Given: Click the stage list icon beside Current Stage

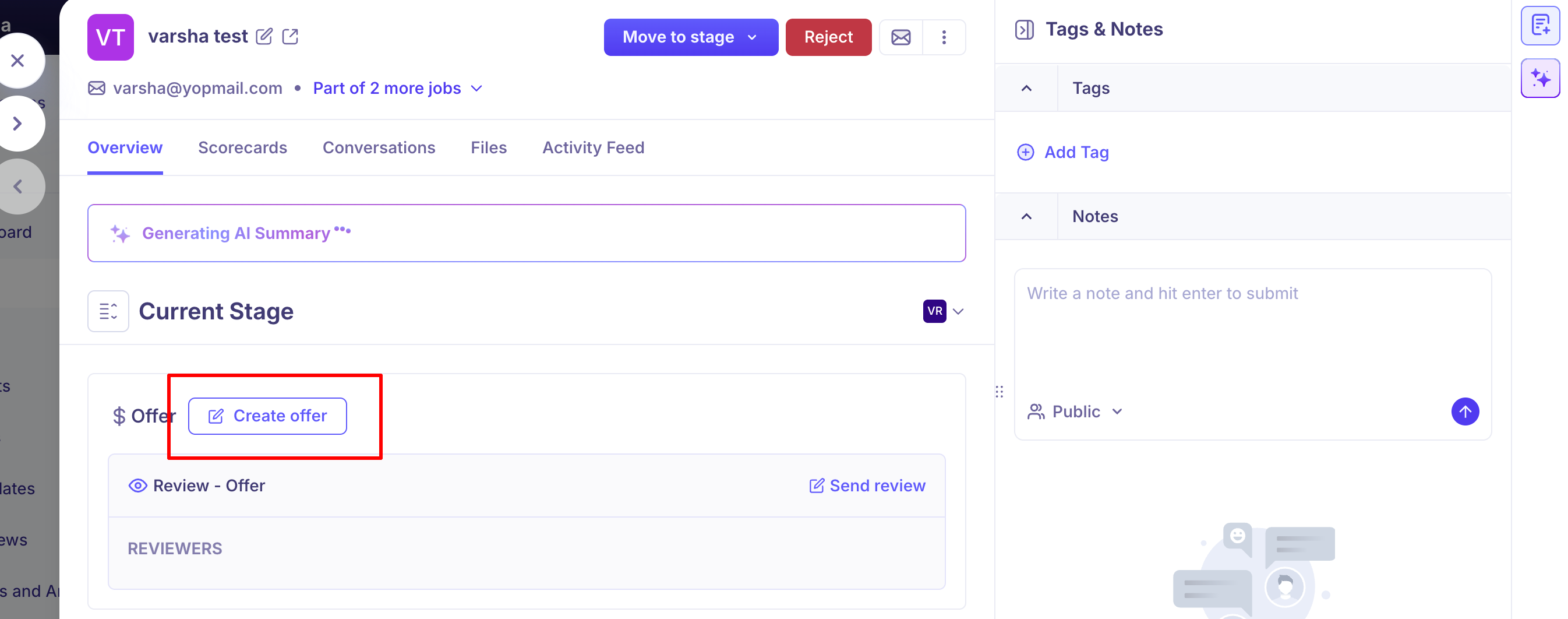Looking at the screenshot, I should coord(108,311).
